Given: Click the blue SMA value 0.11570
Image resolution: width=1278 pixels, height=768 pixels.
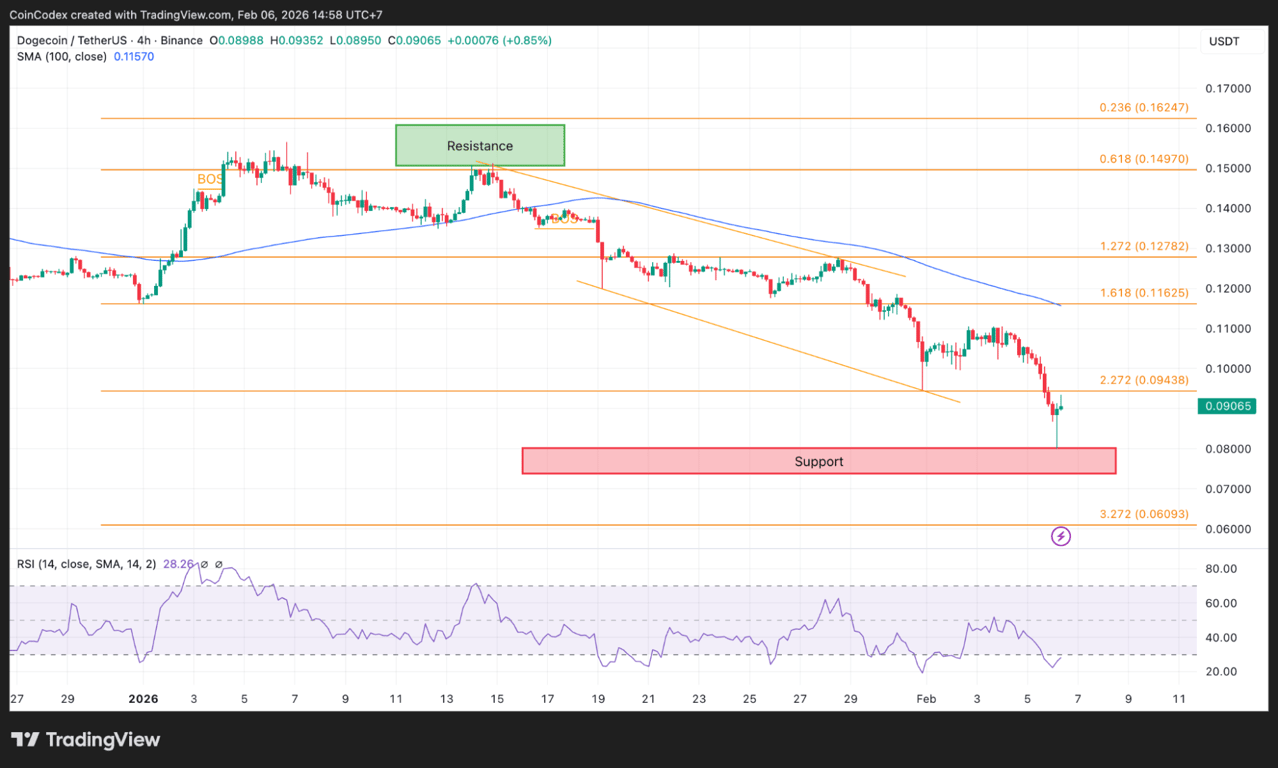Looking at the screenshot, I should (x=133, y=57).
